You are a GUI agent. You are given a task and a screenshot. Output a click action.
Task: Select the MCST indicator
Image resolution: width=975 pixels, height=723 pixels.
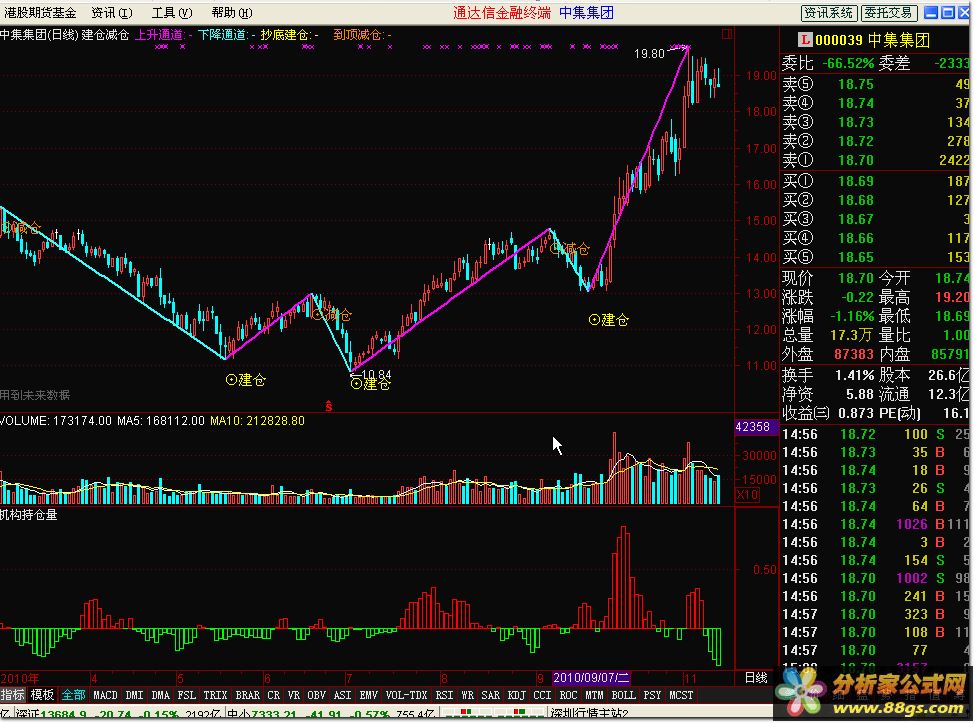681,695
